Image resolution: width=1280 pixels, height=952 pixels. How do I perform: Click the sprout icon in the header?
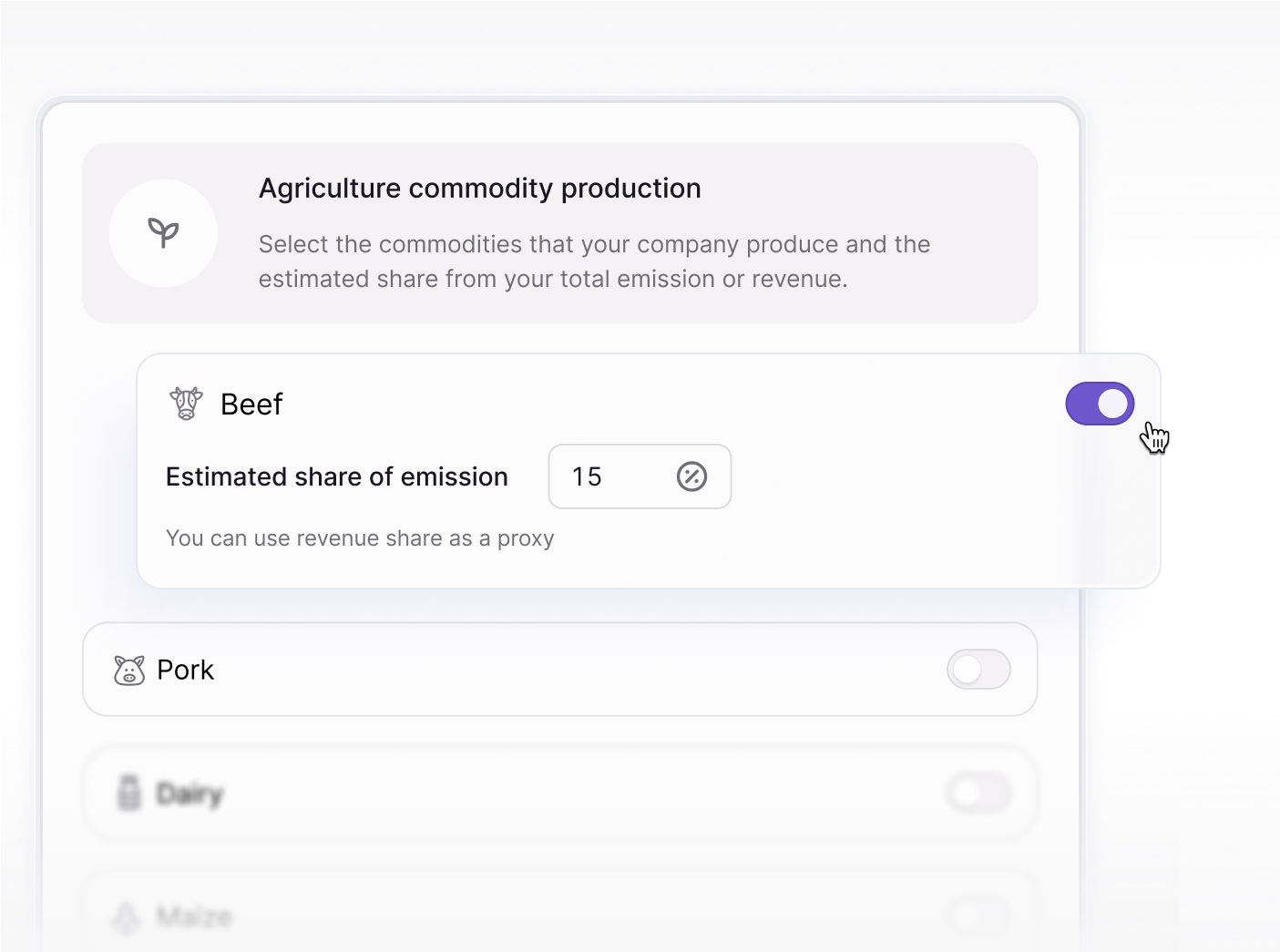[x=163, y=233]
